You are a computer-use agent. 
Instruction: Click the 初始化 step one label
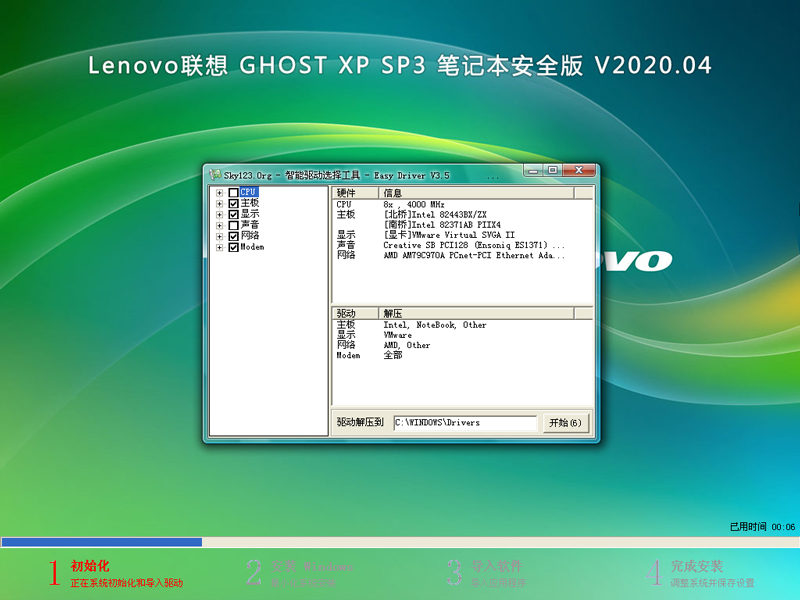(90, 566)
